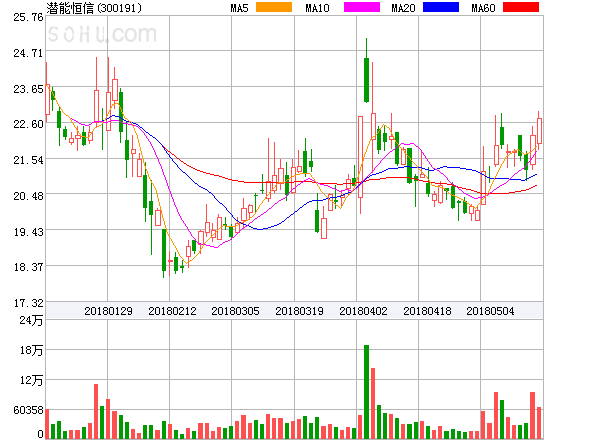Click the 20.48 price axis label
This screenshot has height=440, width=600.
pos(28,196)
